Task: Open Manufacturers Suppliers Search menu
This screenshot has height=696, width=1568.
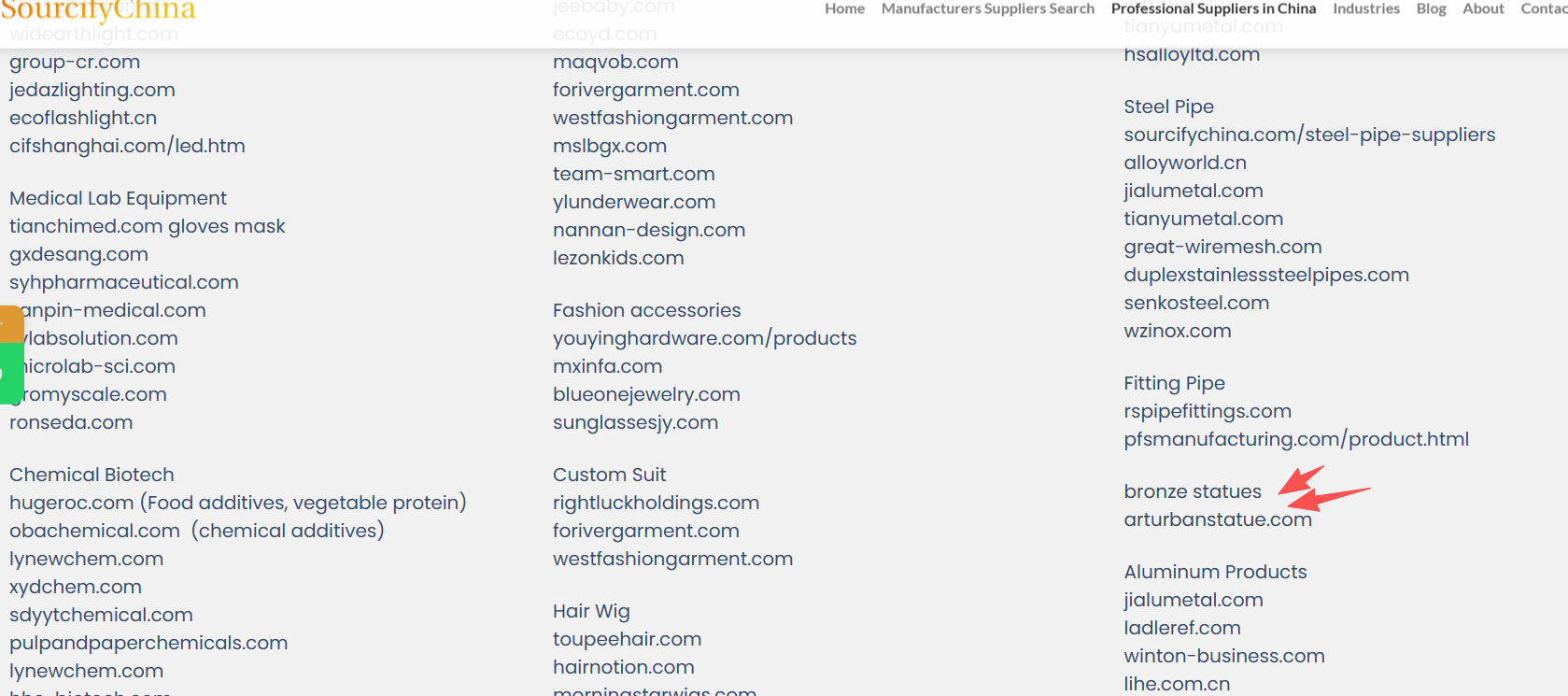Action: [988, 8]
